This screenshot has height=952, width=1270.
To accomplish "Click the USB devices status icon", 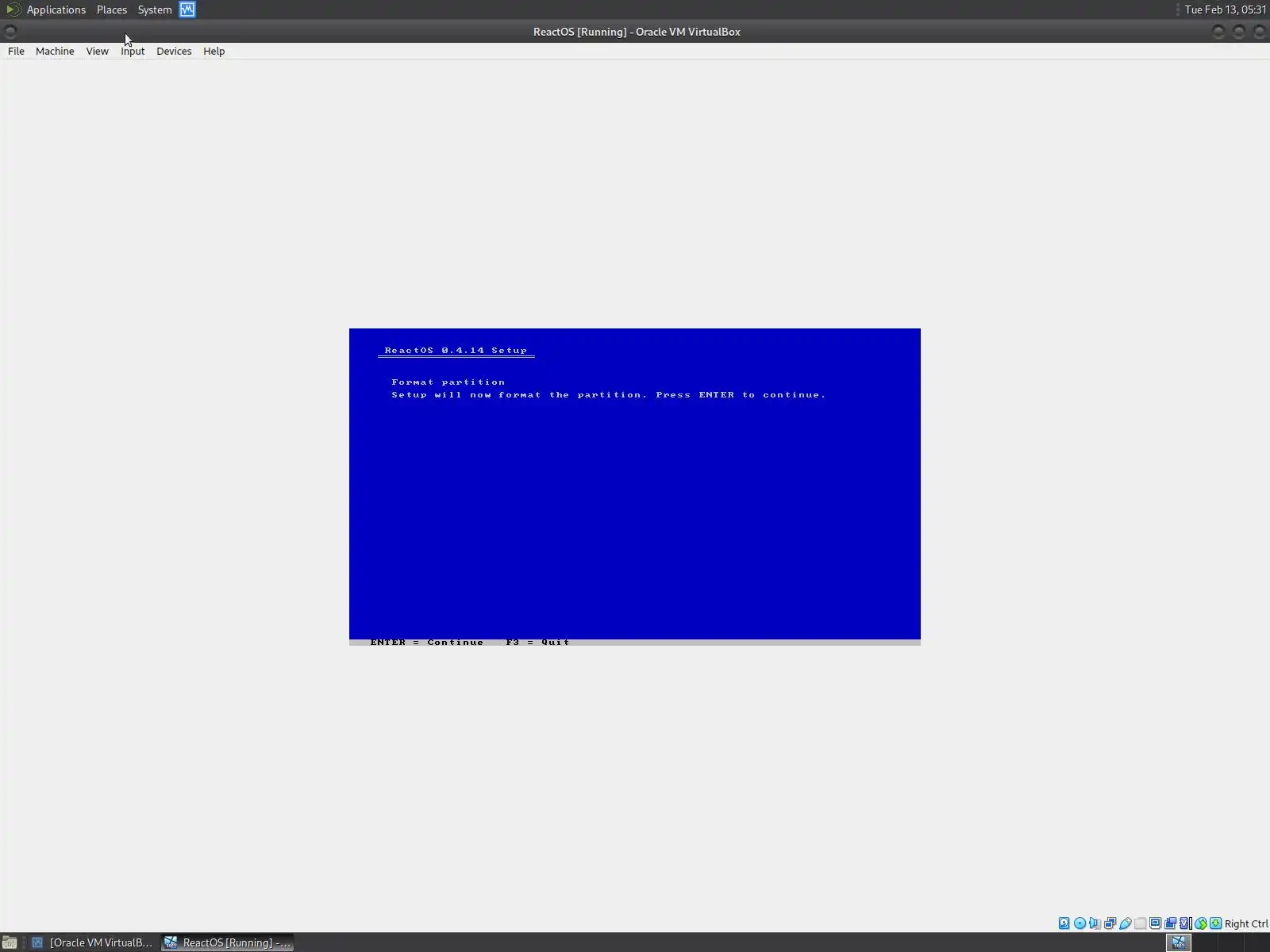I will coord(1125,923).
